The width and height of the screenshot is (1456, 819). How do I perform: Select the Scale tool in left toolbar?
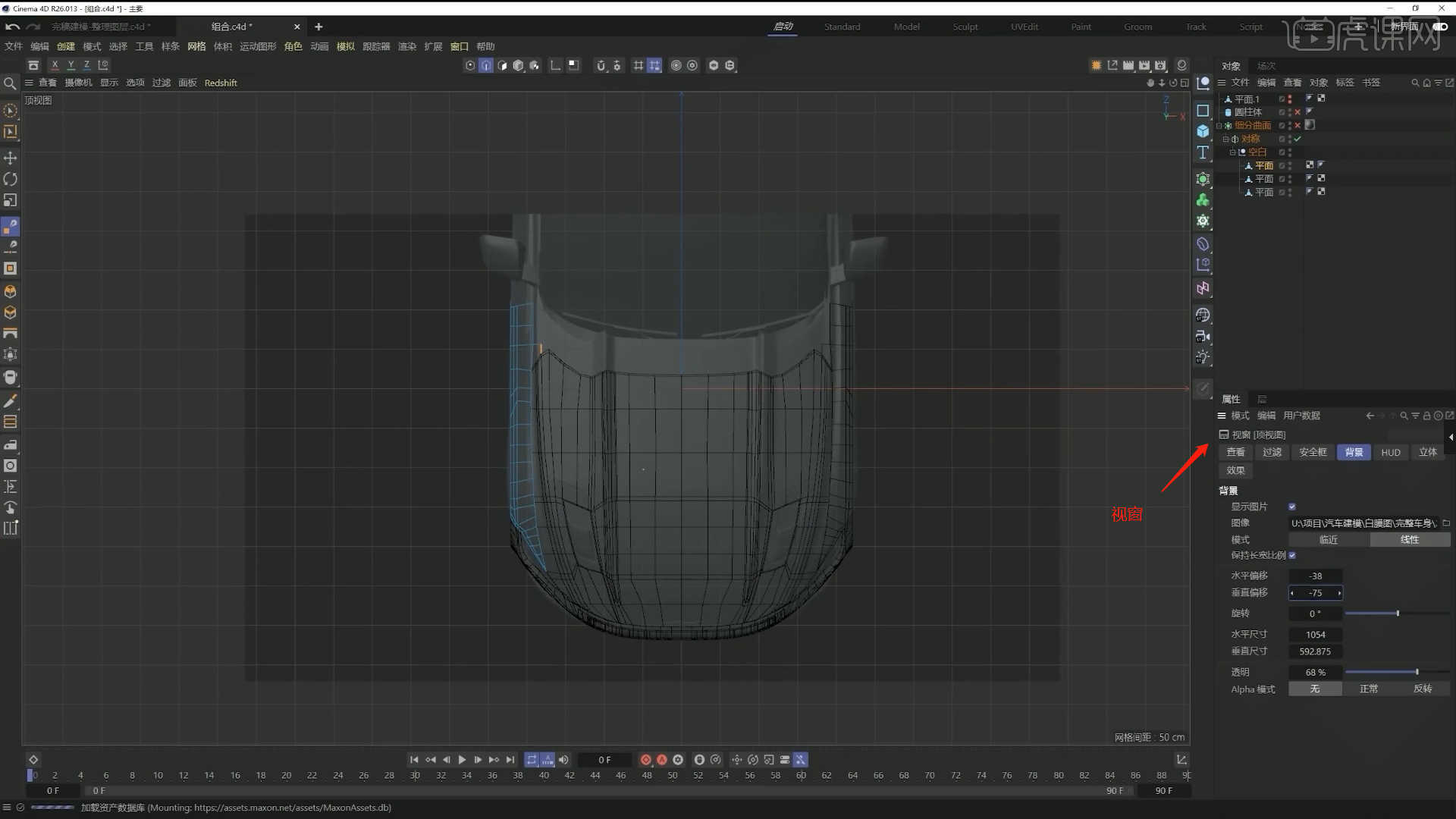(11, 200)
